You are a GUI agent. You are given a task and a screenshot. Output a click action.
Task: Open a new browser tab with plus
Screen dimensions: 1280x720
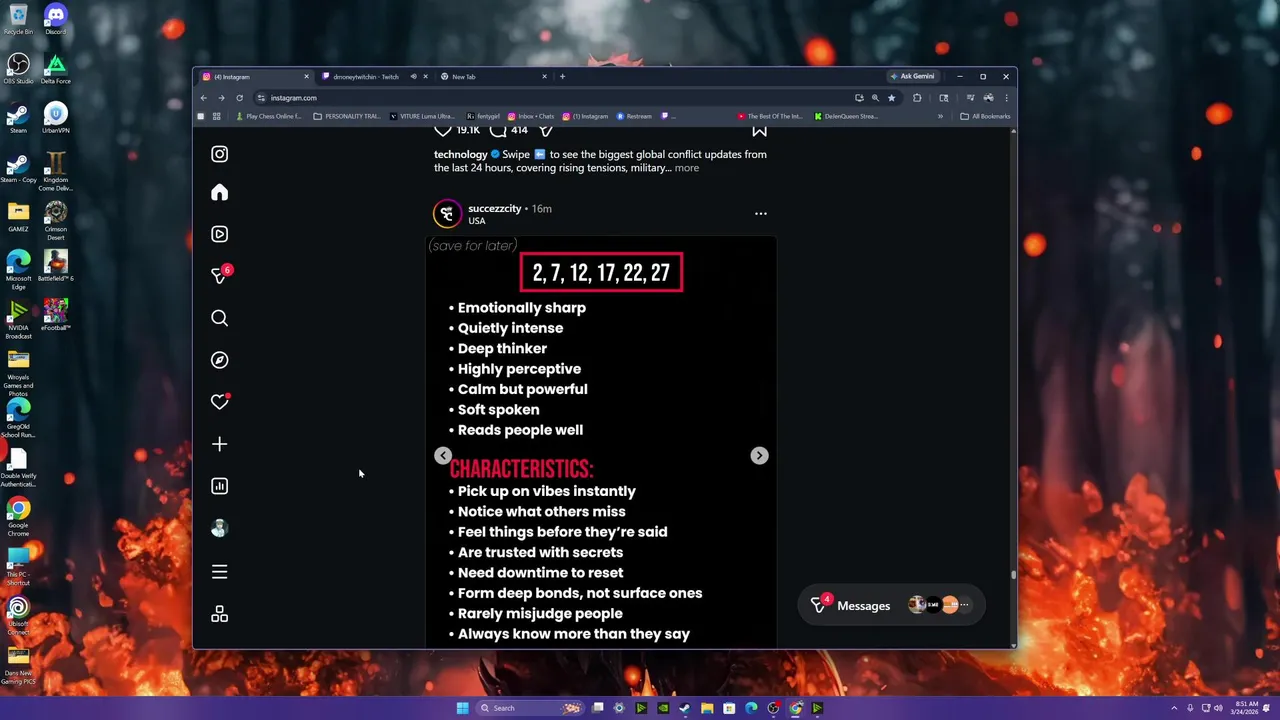click(562, 77)
